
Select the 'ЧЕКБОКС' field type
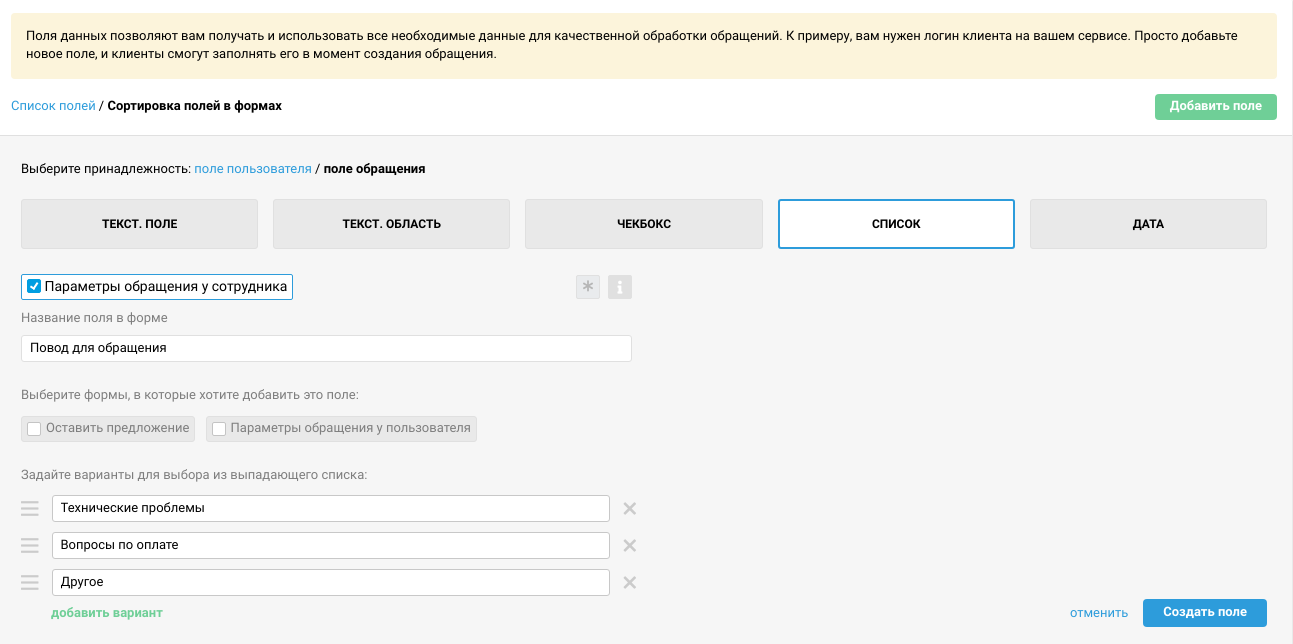point(644,224)
